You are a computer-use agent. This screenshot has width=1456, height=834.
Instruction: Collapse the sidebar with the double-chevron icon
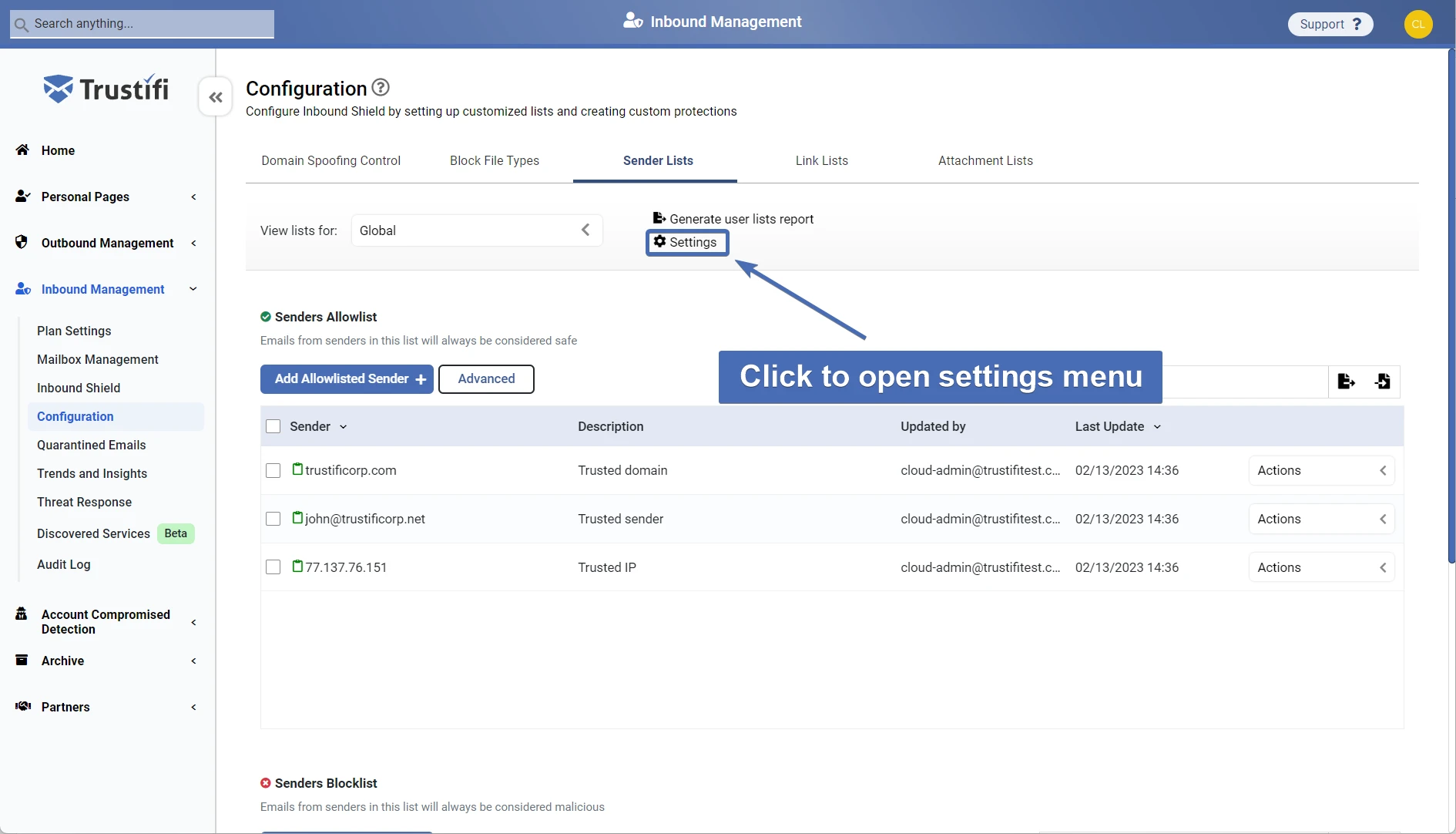(216, 97)
